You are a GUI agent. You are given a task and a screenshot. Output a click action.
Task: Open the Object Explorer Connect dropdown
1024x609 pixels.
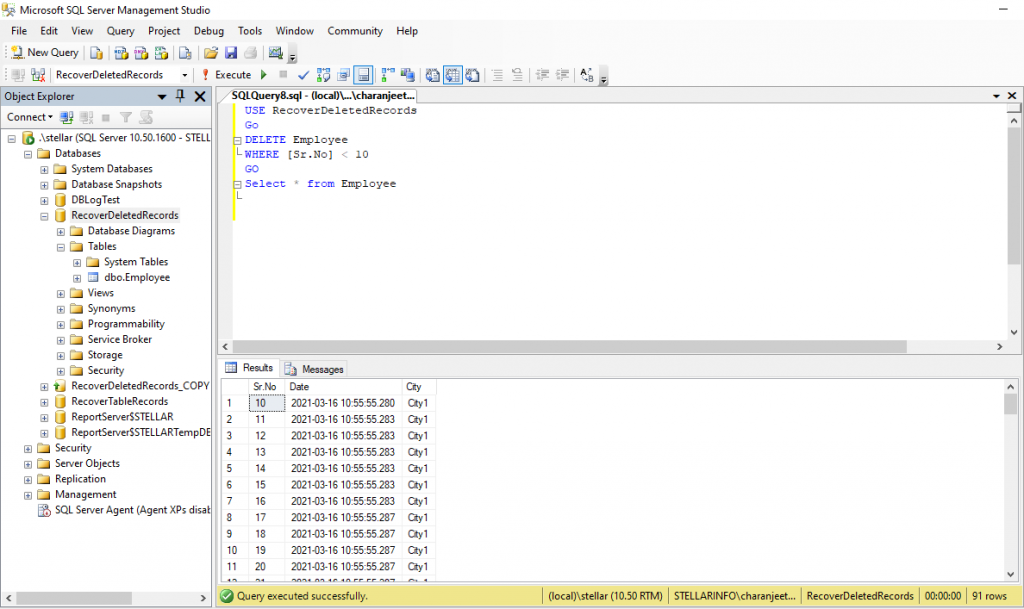29,117
